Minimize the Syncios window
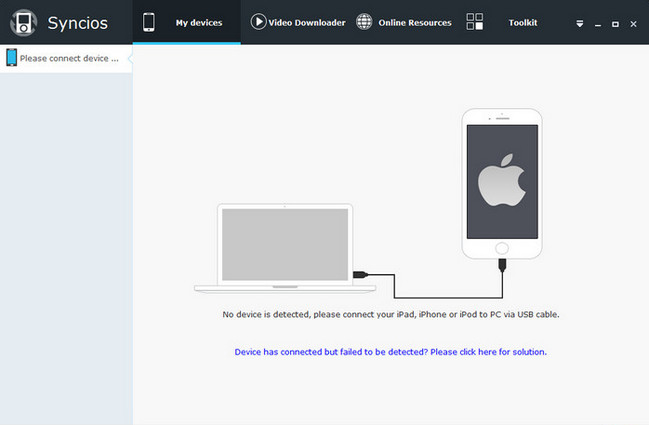The height and width of the screenshot is (425, 649). [x=598, y=23]
